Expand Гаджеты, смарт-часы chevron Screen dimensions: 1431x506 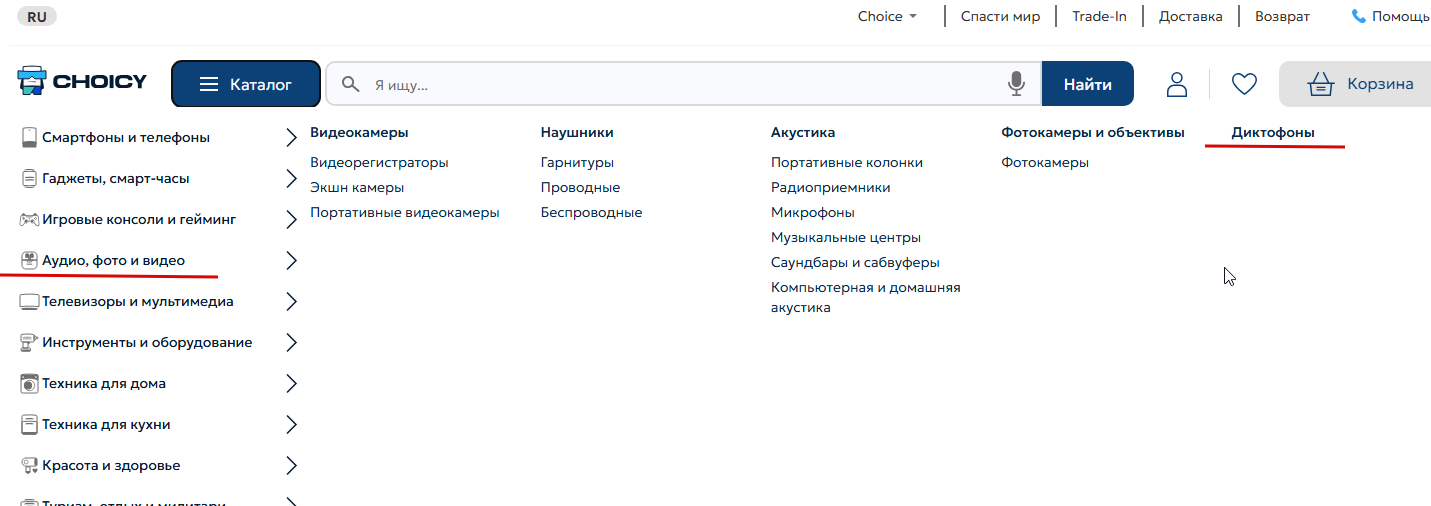pos(291,179)
